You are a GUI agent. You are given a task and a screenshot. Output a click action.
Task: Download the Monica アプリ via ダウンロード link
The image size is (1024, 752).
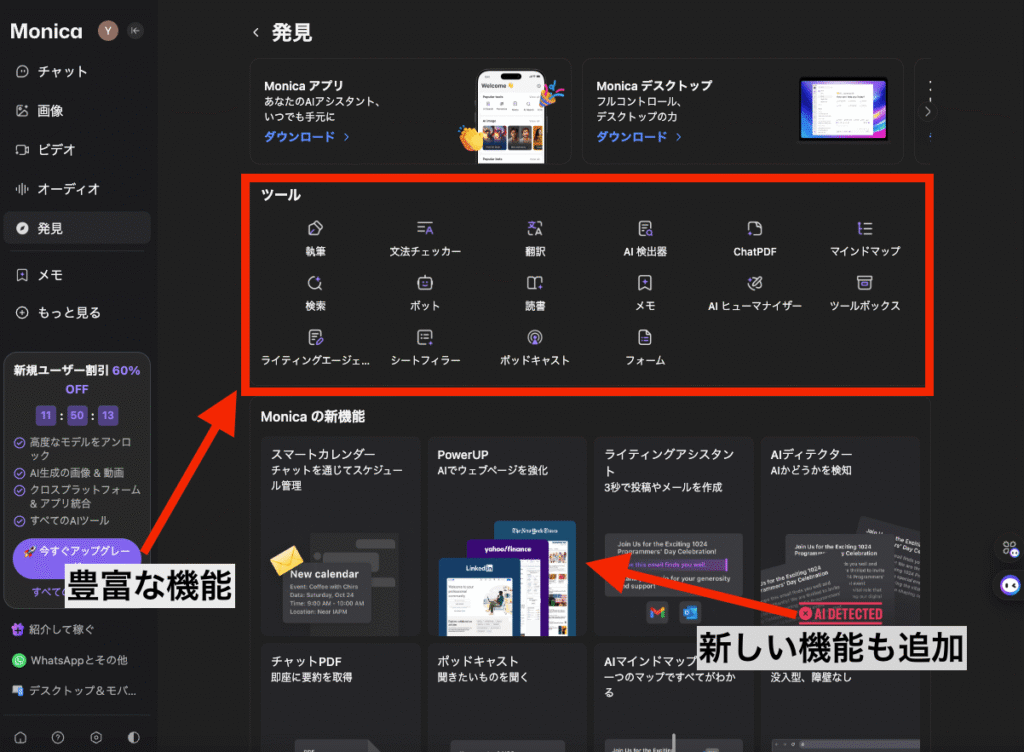(x=307, y=137)
